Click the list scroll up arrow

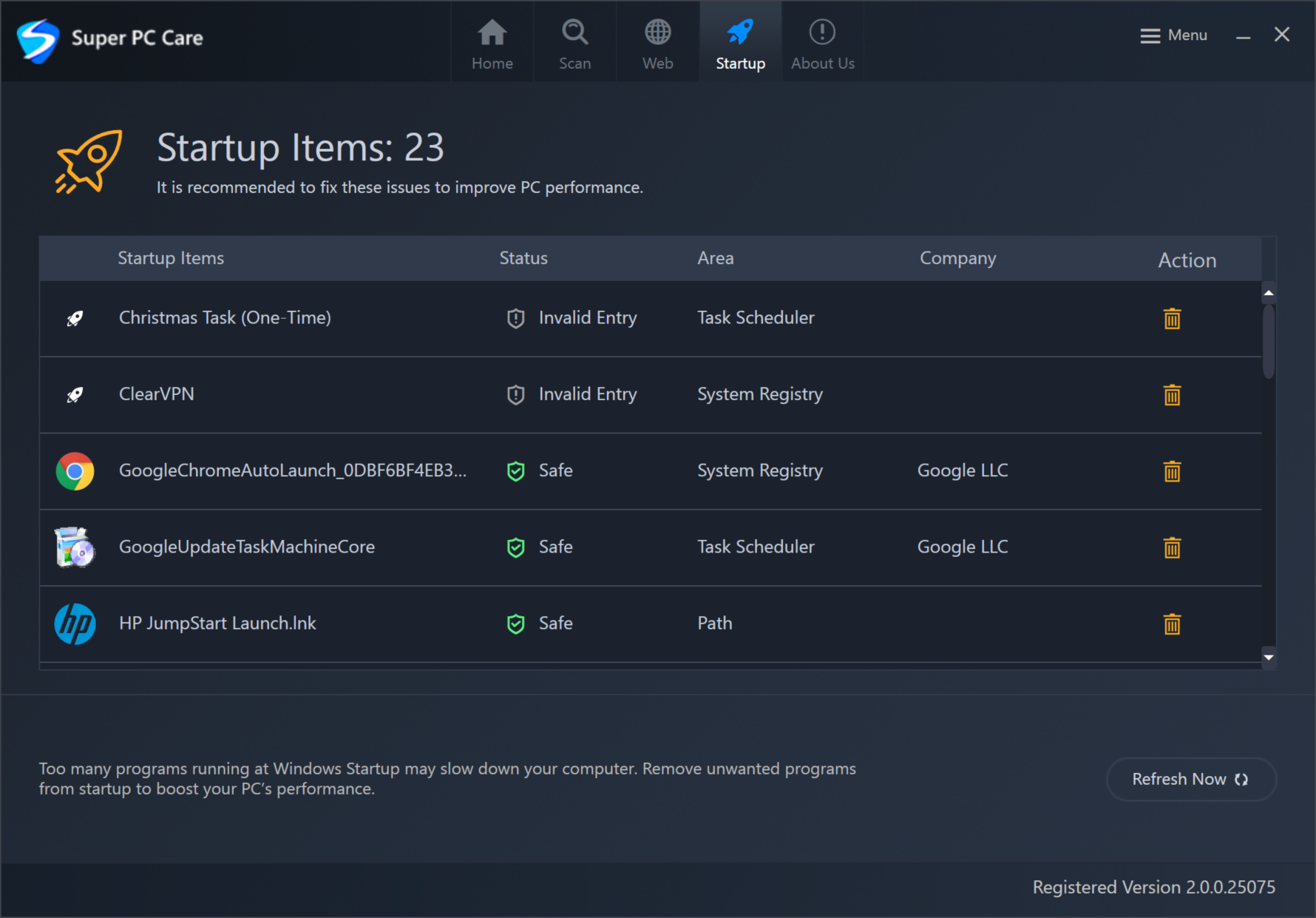[1269, 294]
